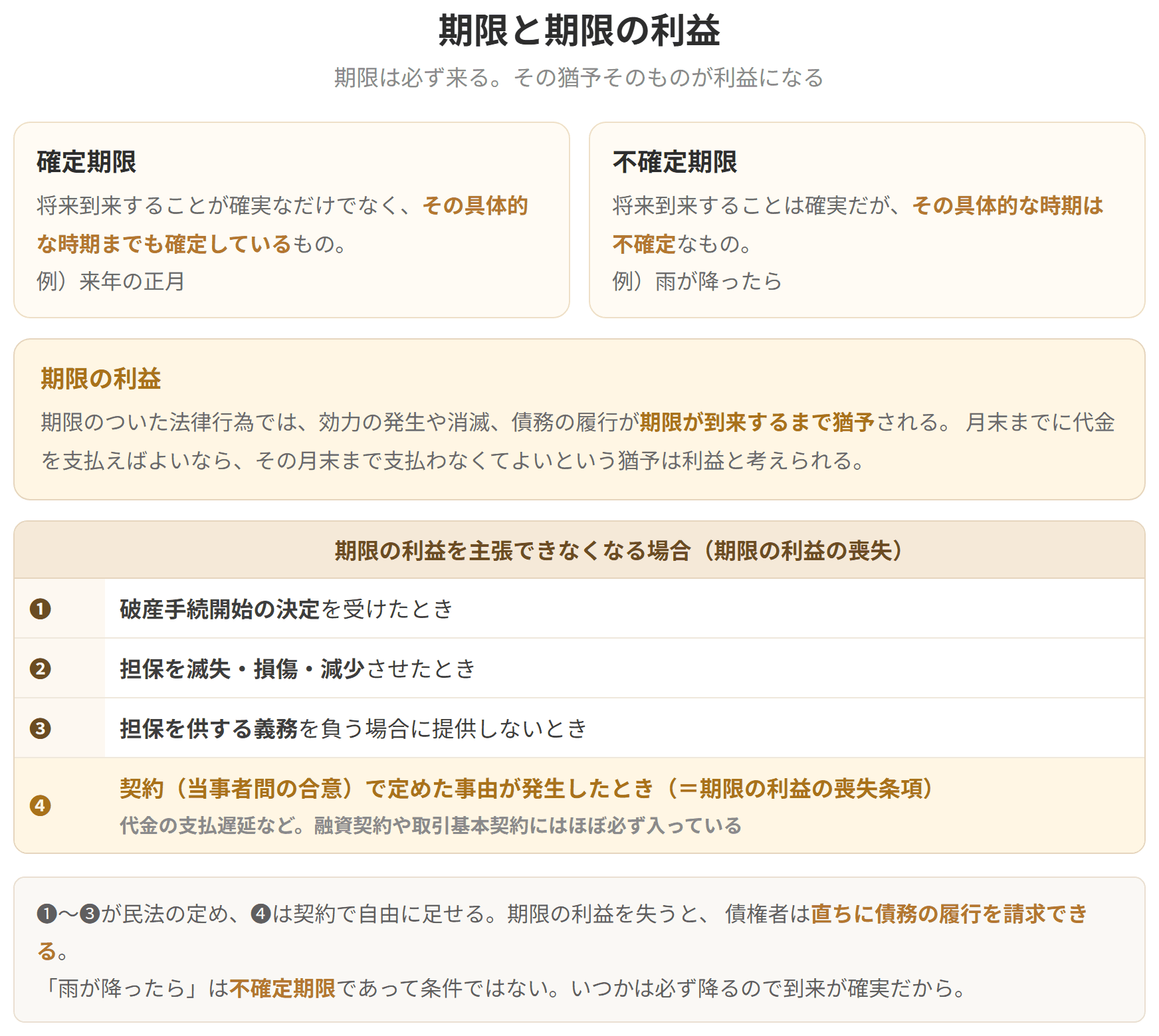Click the example text 例）来年の正月
Viewport: 1159px width, 1036px height.
point(111,281)
